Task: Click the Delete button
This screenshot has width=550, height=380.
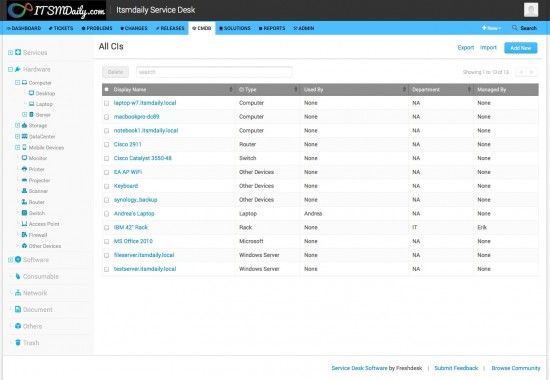Action: pyautogui.click(x=115, y=72)
